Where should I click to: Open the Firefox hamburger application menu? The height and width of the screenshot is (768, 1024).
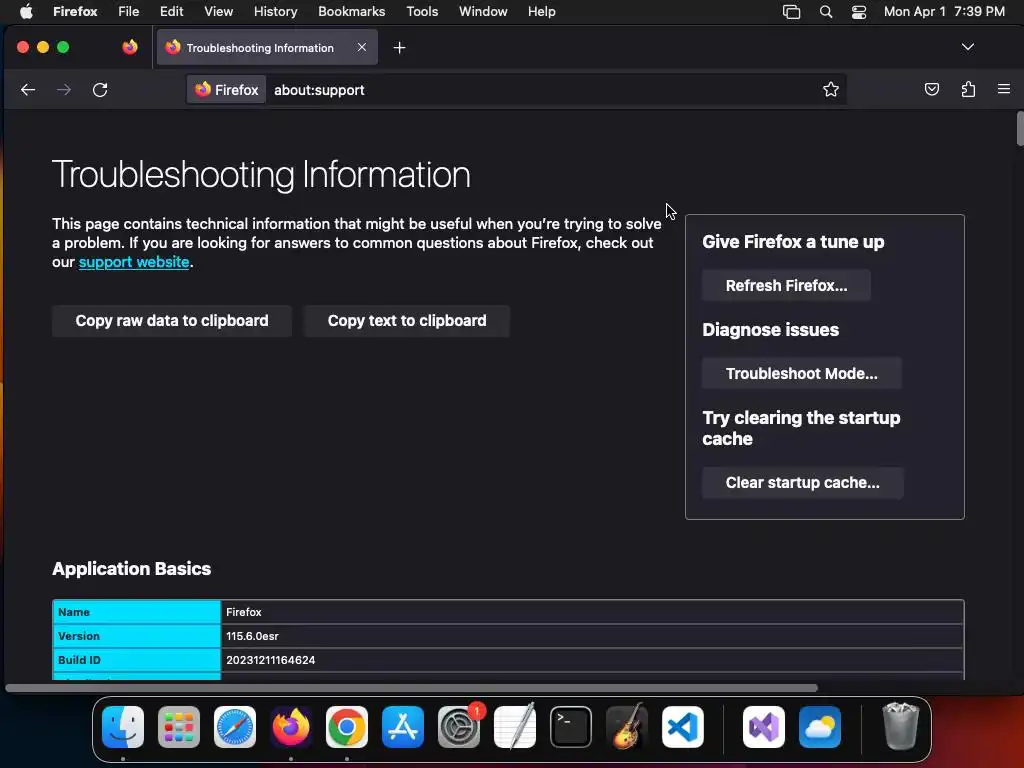1004,89
